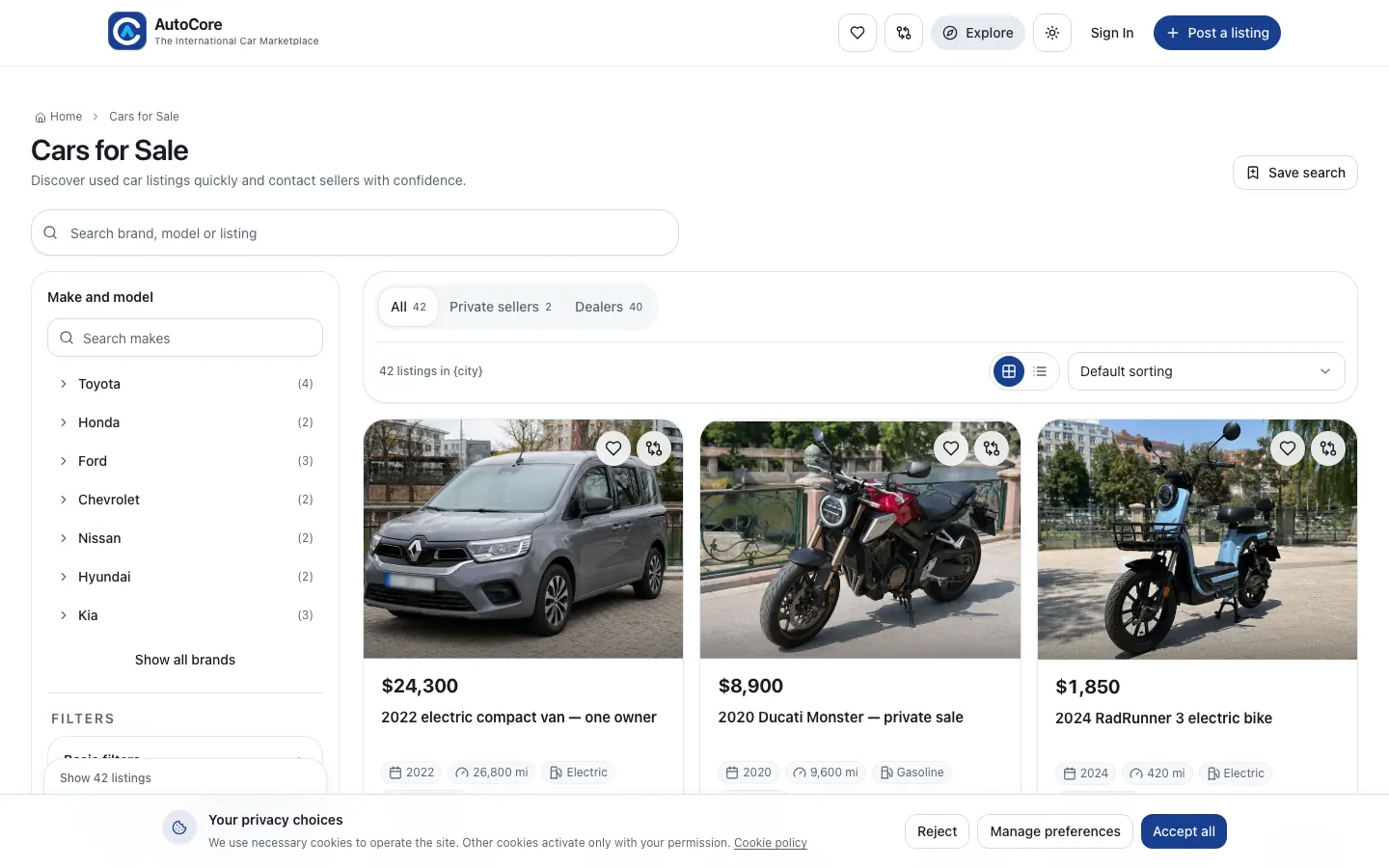This screenshot has width=1389, height=868.
Task: Click Post a listing button
Action: point(1217,33)
